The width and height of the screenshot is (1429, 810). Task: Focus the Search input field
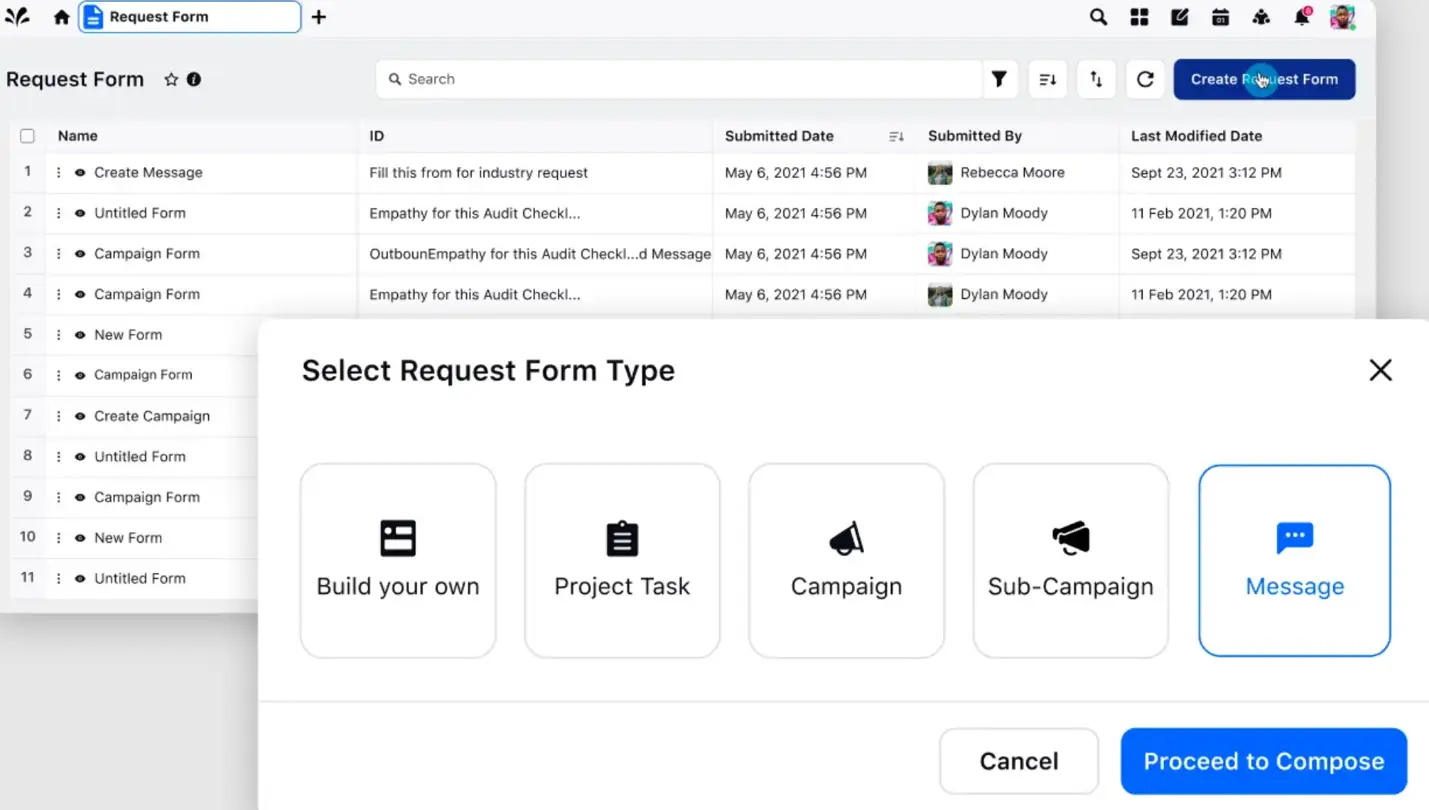[680, 79]
